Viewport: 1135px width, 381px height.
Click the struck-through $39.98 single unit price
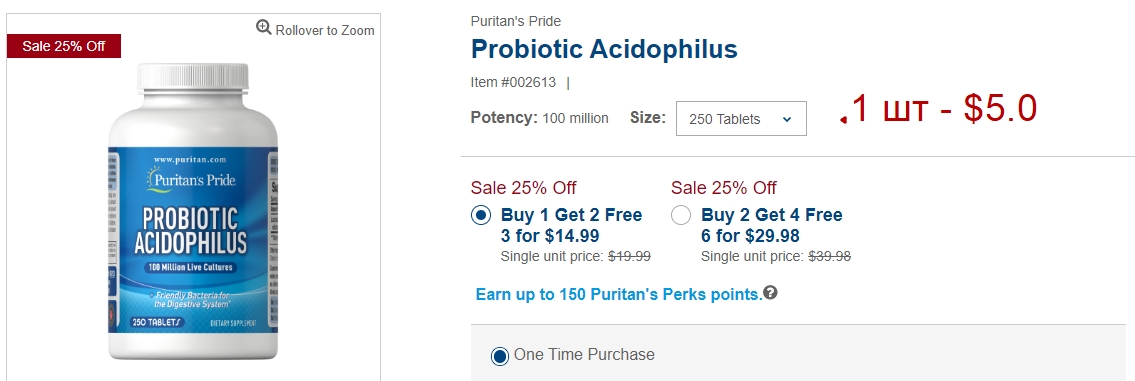(830, 256)
